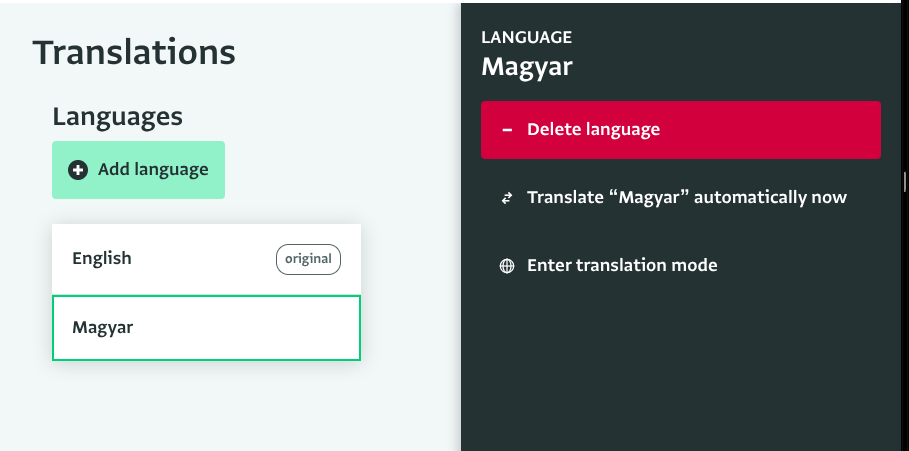Image resolution: width=909 pixels, height=451 pixels.
Task: Select the Magyar language row
Action: (x=206, y=328)
